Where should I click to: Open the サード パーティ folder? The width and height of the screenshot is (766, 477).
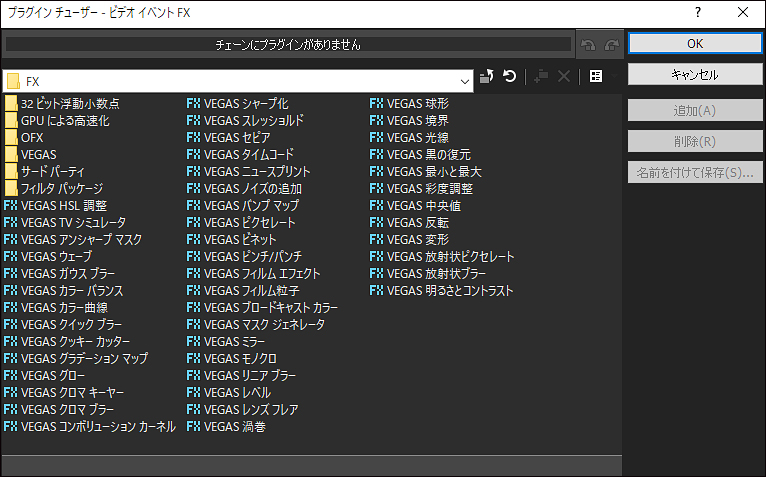44,172
